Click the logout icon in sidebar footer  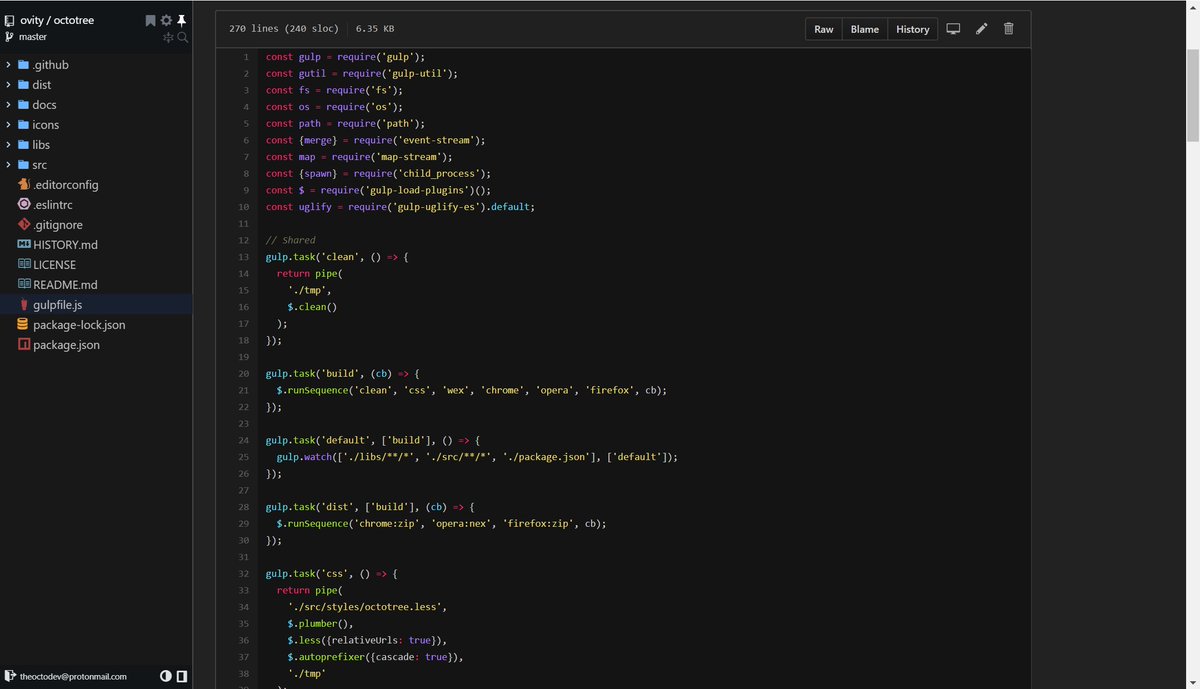coord(9,676)
